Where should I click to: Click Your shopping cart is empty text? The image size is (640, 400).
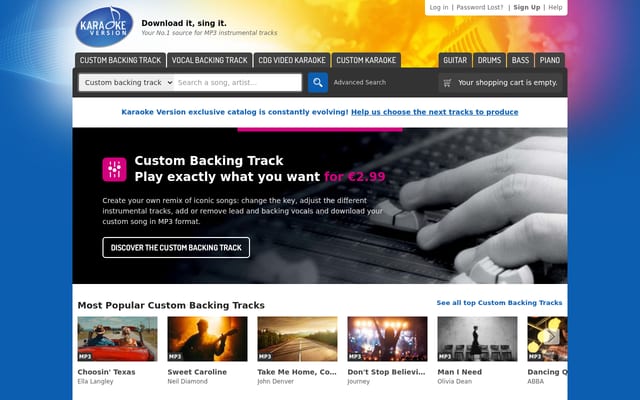click(x=507, y=82)
